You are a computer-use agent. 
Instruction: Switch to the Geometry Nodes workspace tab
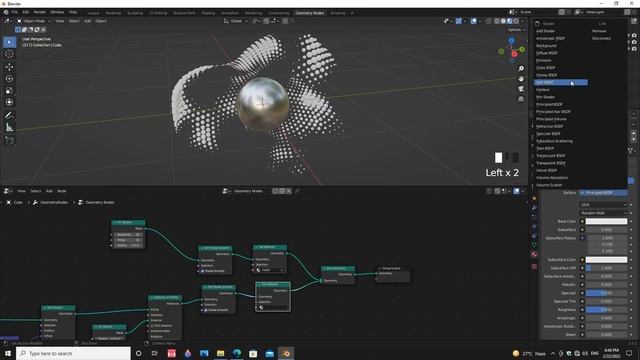[309, 13]
